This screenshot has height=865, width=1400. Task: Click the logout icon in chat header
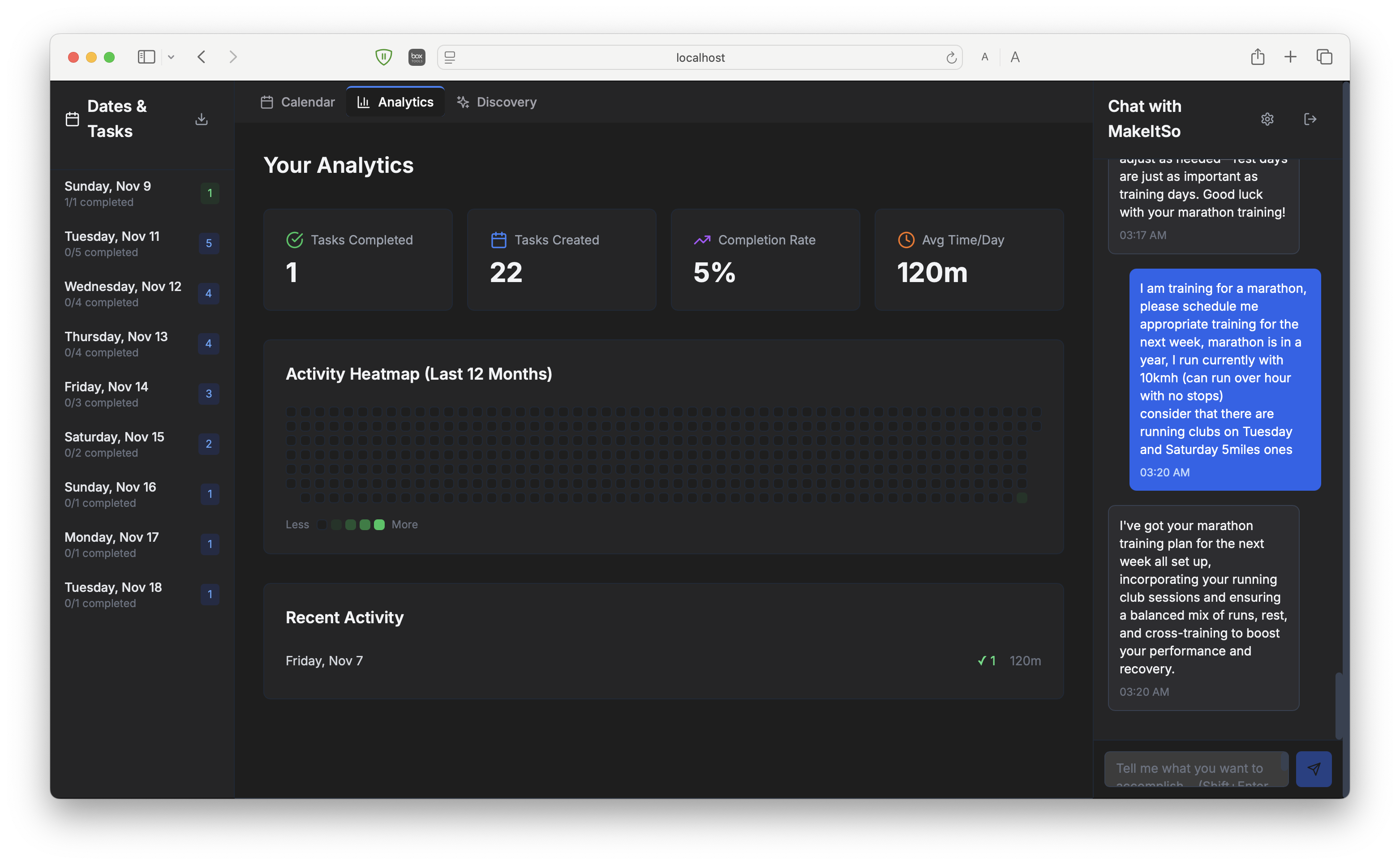tap(1310, 119)
